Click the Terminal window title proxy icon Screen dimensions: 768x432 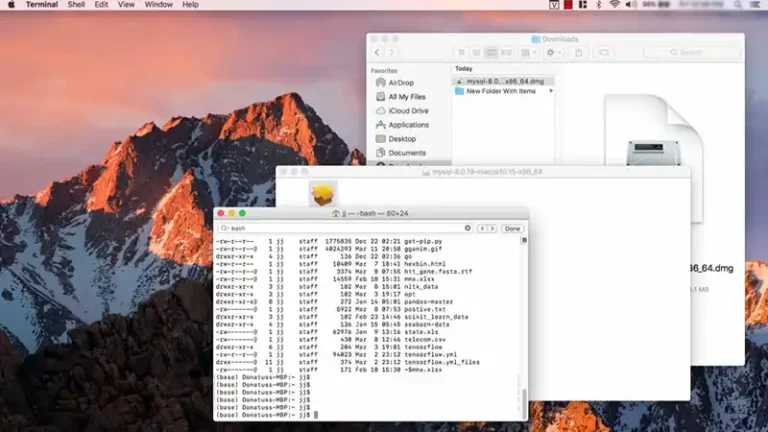336,214
